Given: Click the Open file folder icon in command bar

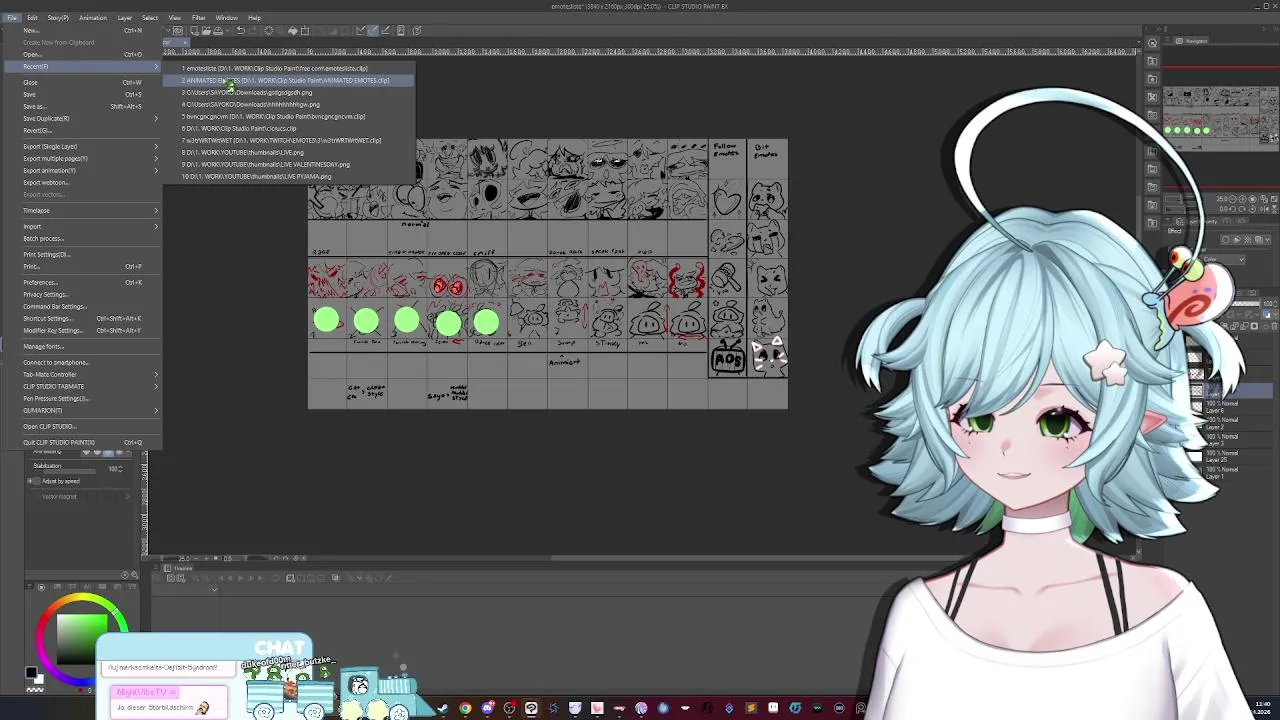Looking at the screenshot, I should pyautogui.click(x=206, y=30).
